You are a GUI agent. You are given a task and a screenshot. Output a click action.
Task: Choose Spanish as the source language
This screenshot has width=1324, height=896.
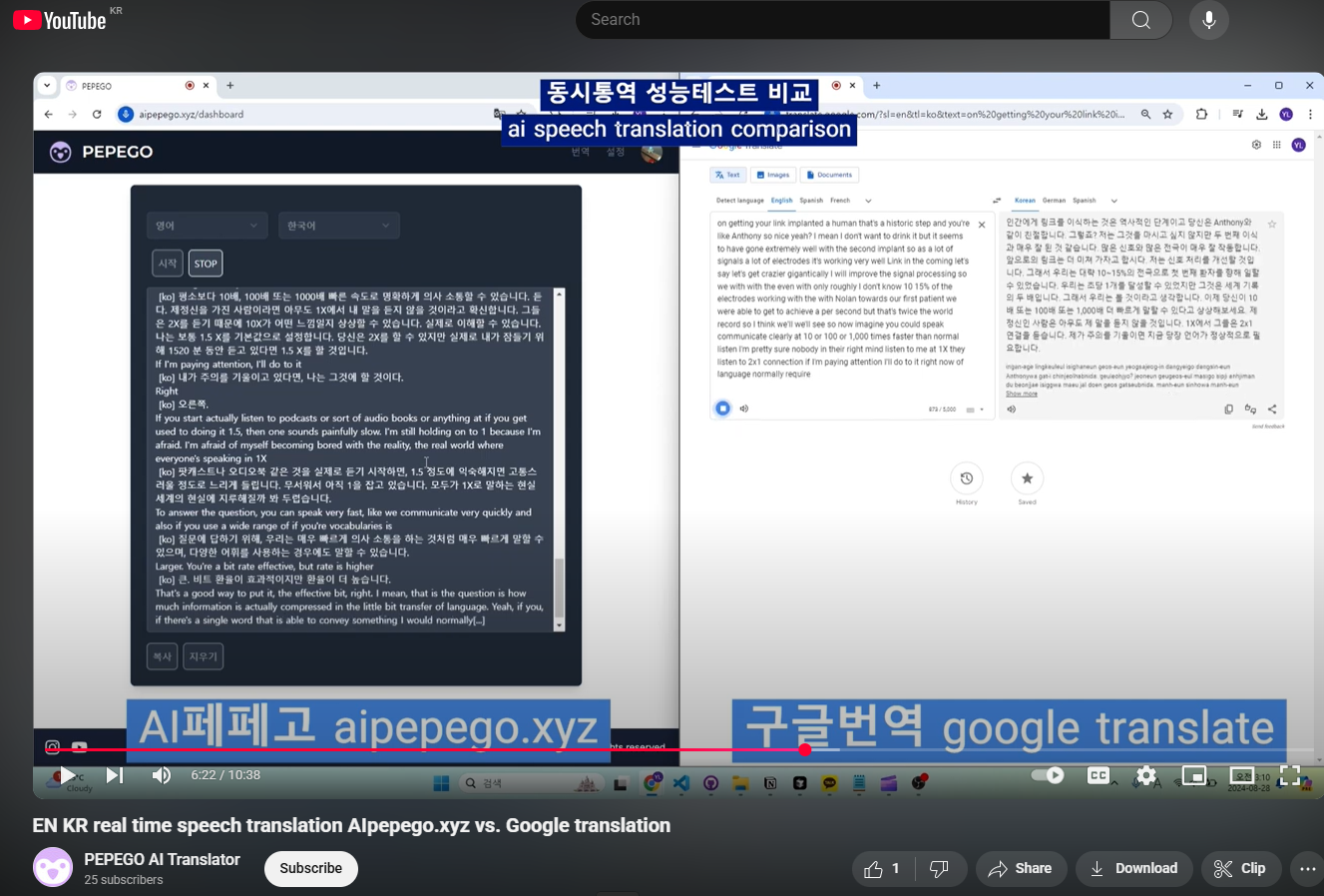tap(811, 201)
